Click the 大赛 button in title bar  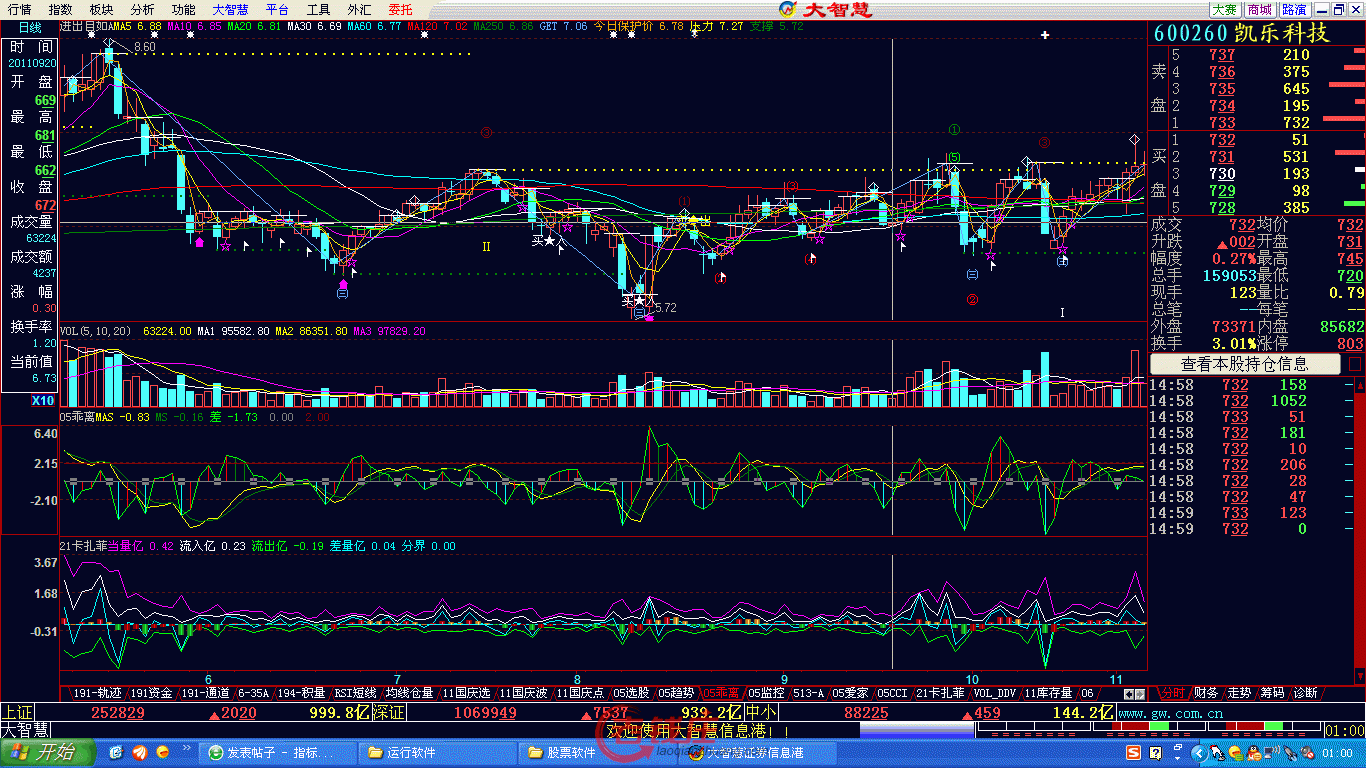(1225, 9)
